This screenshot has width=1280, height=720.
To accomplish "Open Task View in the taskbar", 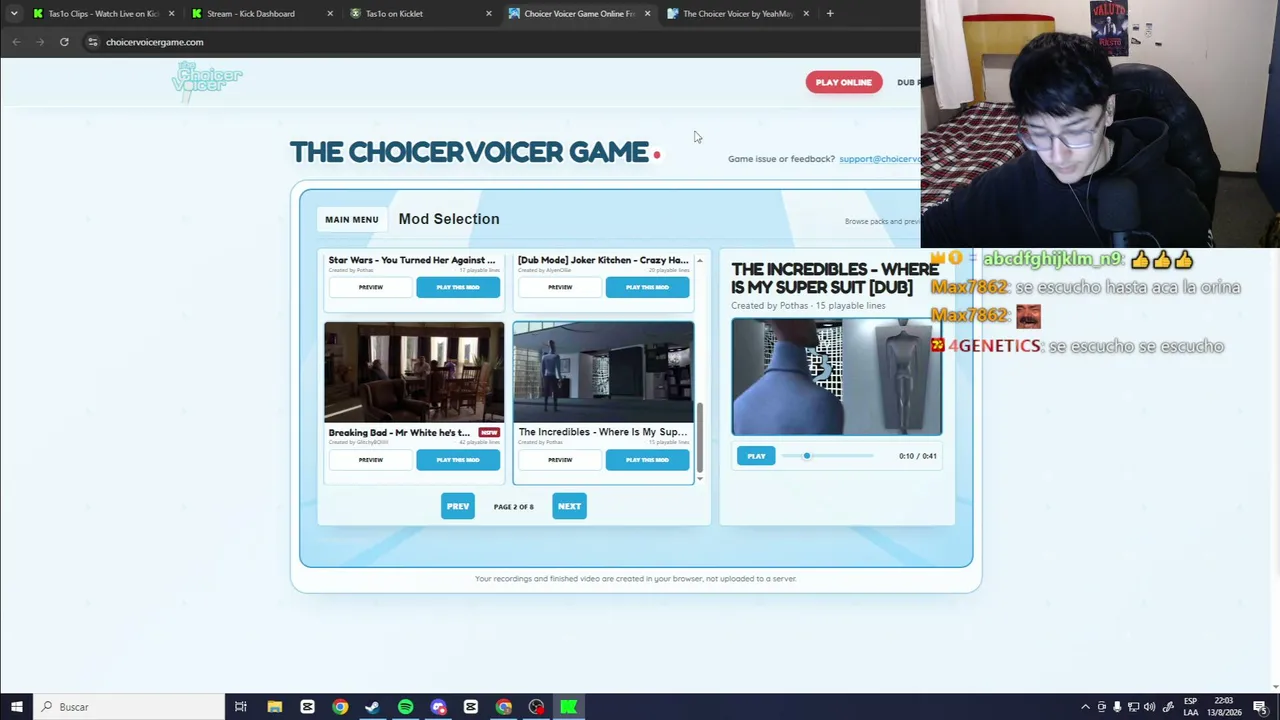I will 241,707.
